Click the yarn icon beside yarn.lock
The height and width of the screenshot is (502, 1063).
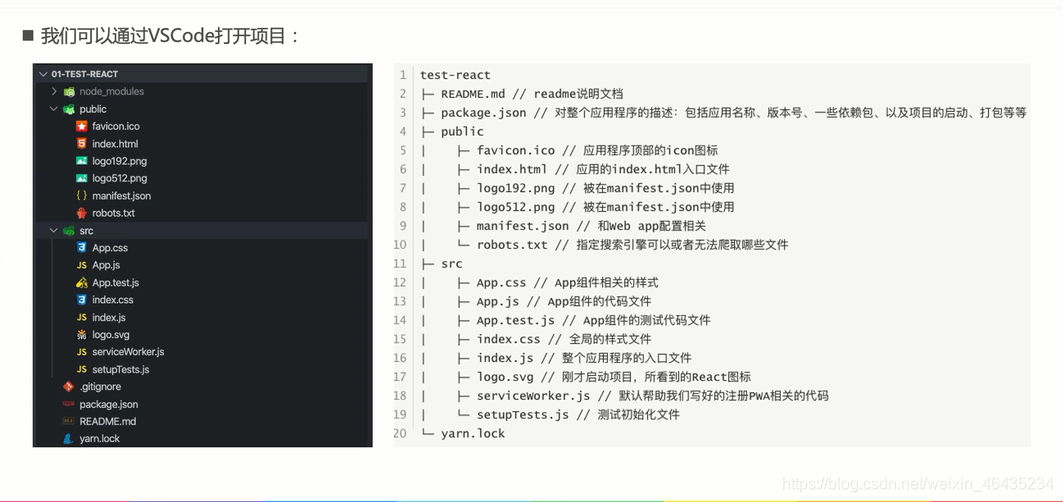tap(68, 439)
